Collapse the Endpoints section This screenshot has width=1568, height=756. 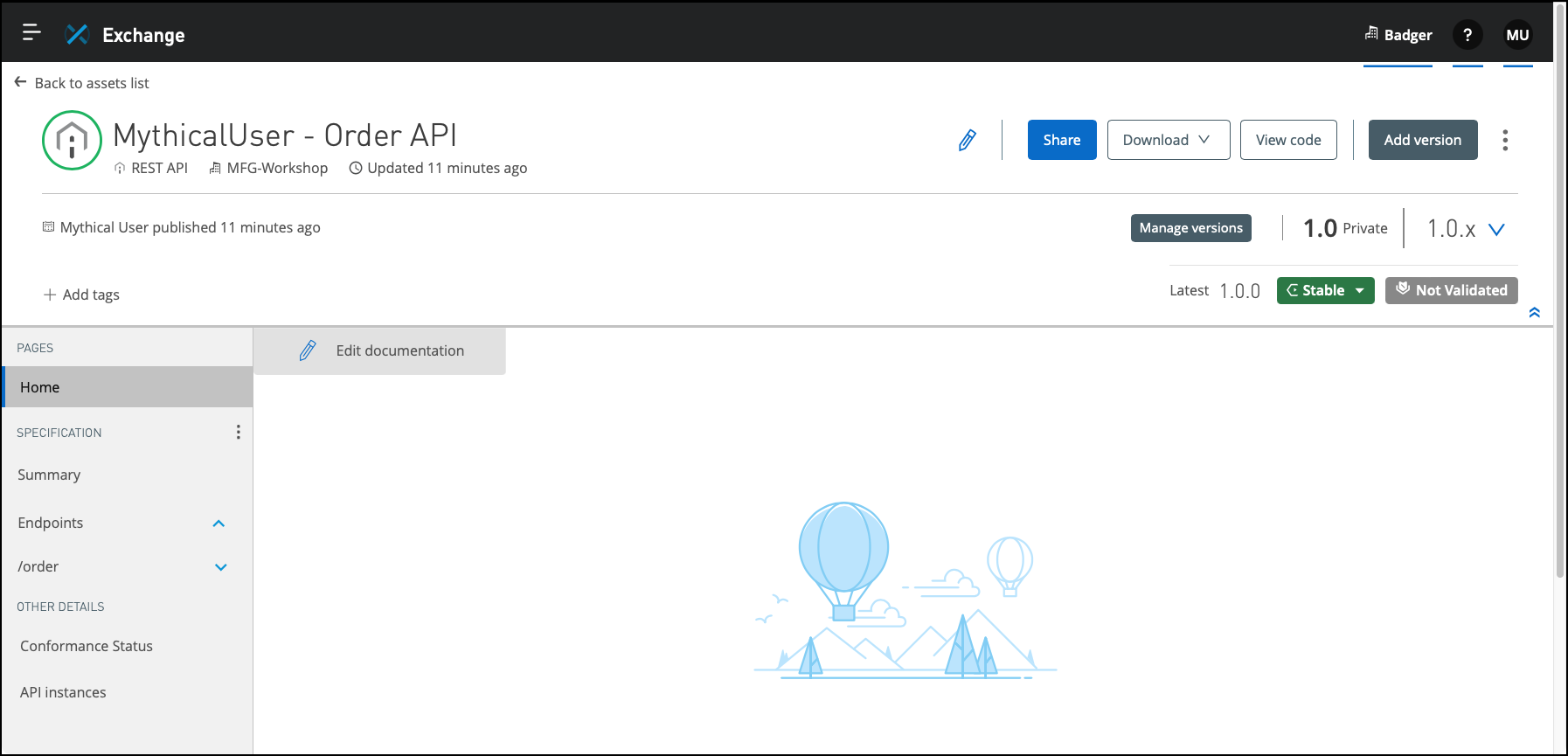coord(219,524)
